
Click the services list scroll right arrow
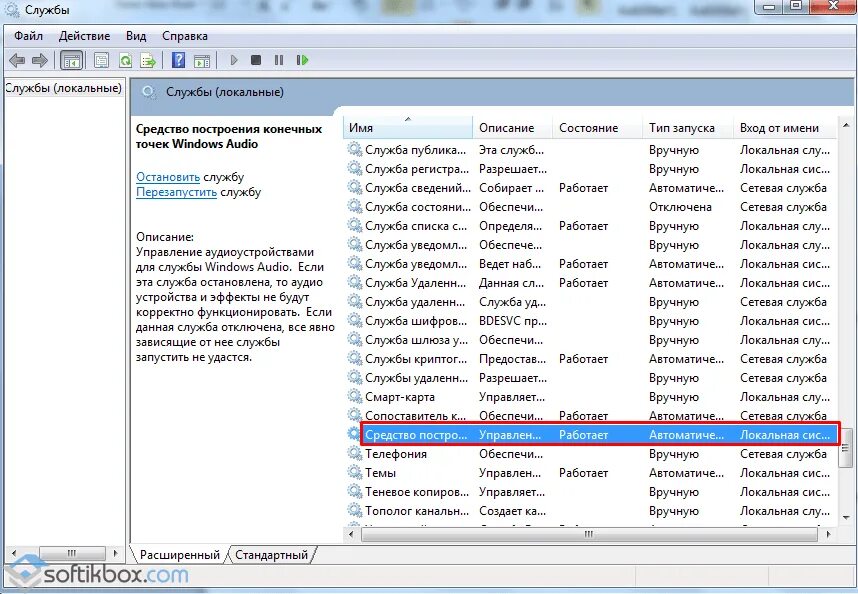pyautogui.click(x=828, y=534)
